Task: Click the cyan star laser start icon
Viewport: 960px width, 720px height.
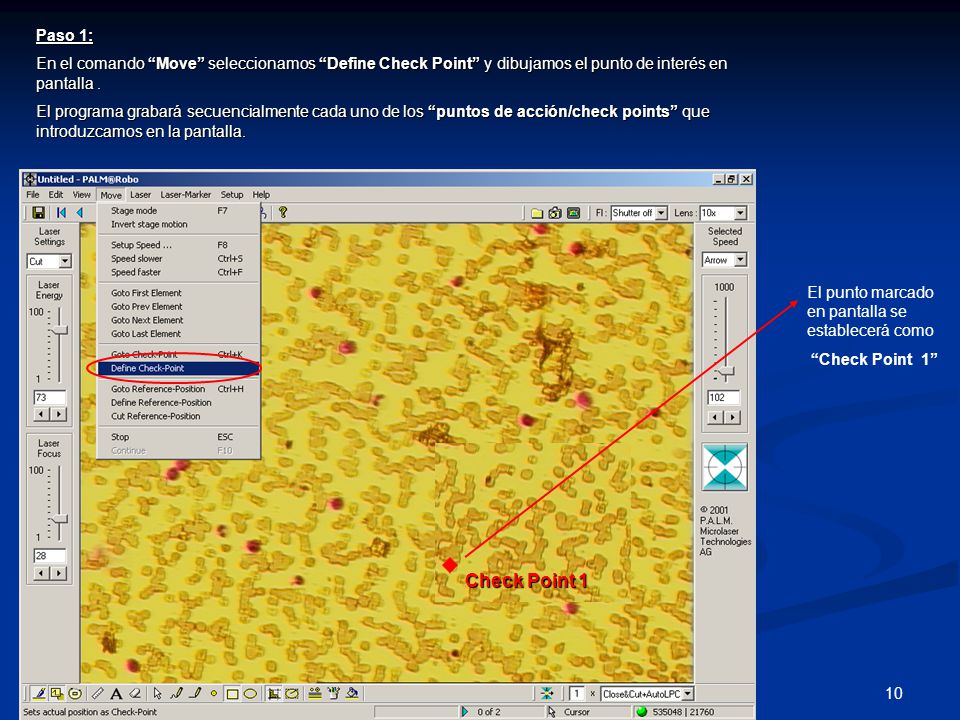Action: click(547, 694)
